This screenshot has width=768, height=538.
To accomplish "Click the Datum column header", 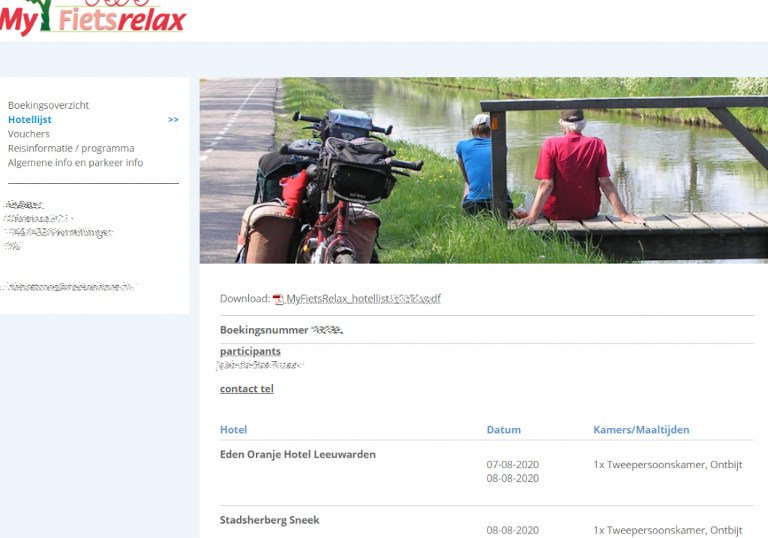I will pyautogui.click(x=504, y=430).
